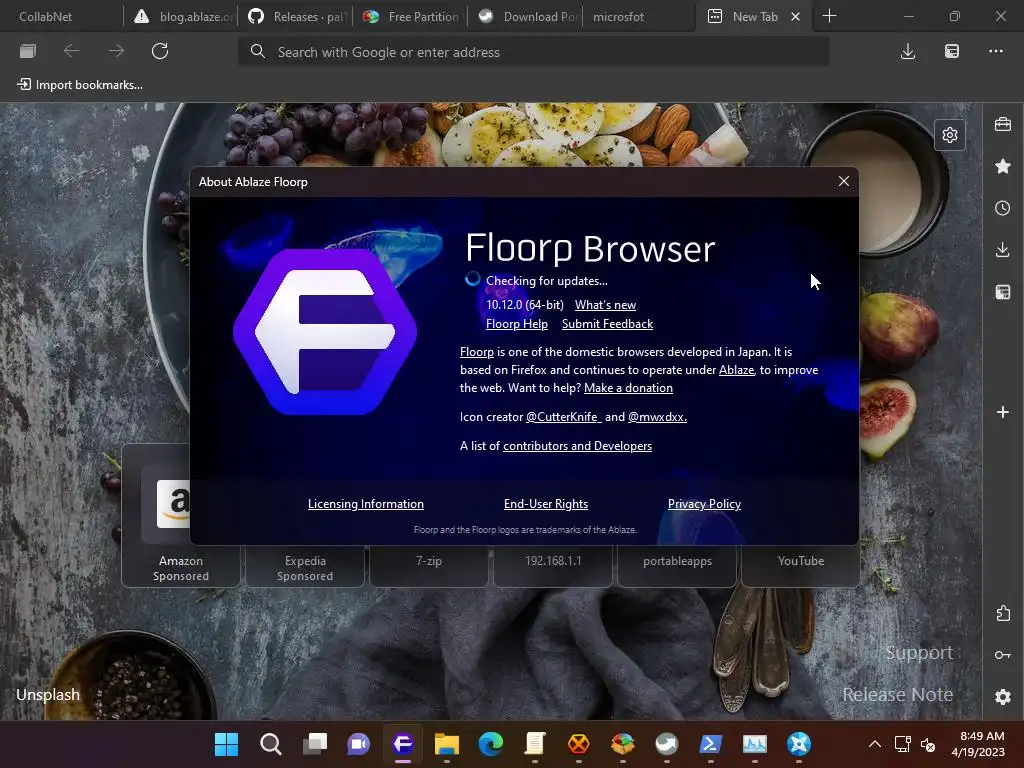Viewport: 1024px width, 768px height.
Task: Open contributors and Developers link
Action: click(x=577, y=446)
